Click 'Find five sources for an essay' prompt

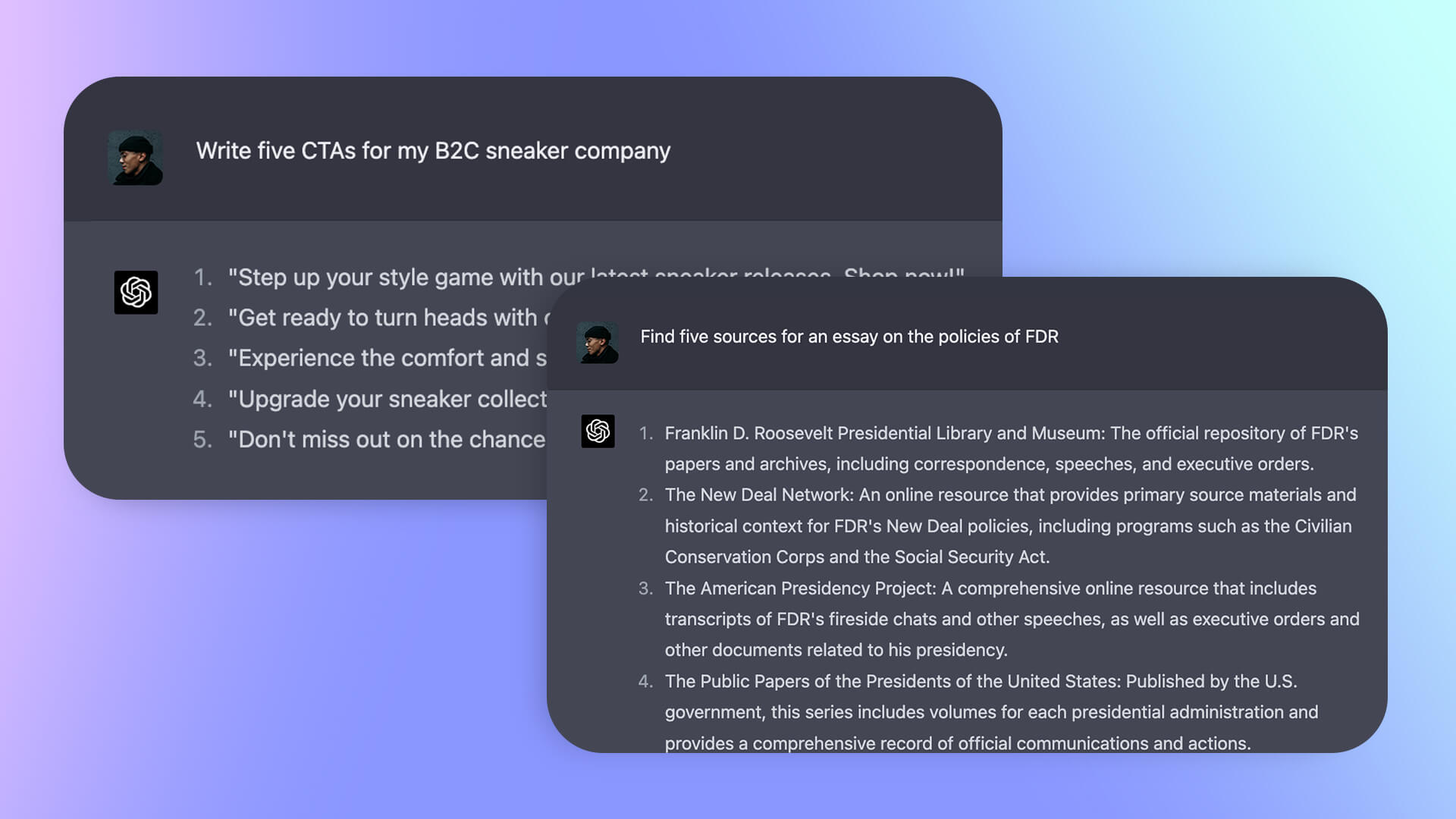point(849,336)
